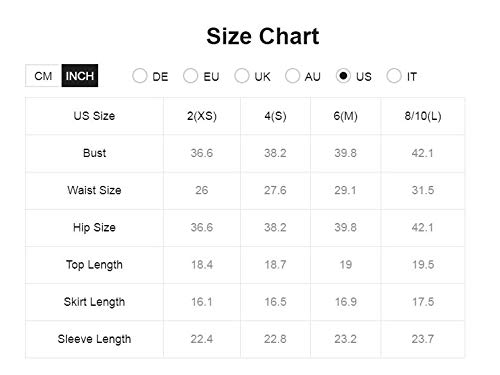This screenshot has height=375, width=500.
Task: Select the INCH unit button
Action: (80, 76)
